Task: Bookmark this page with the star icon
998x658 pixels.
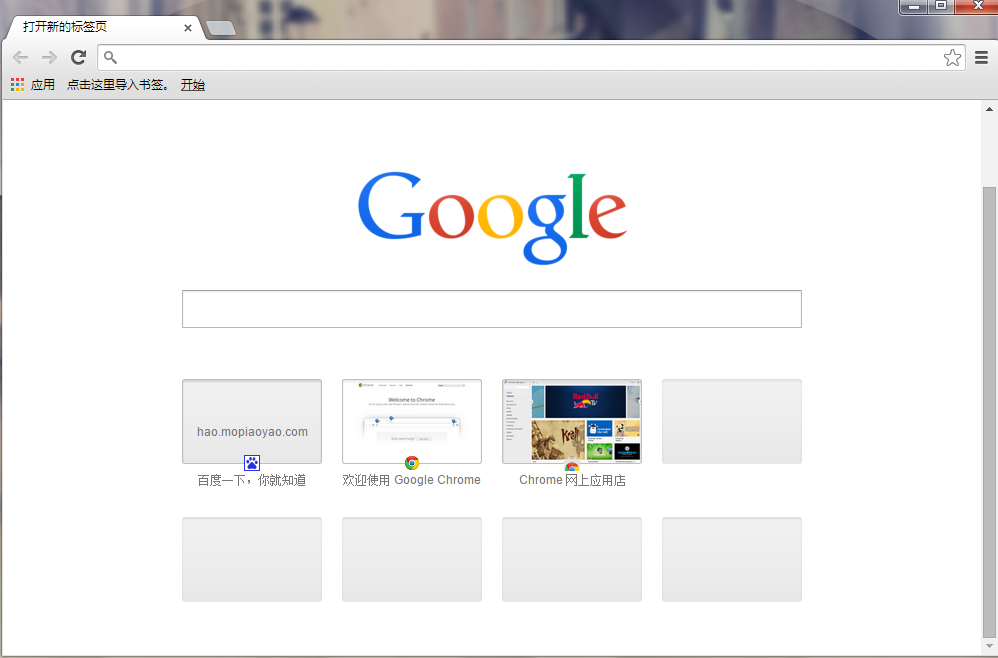Action: (952, 57)
